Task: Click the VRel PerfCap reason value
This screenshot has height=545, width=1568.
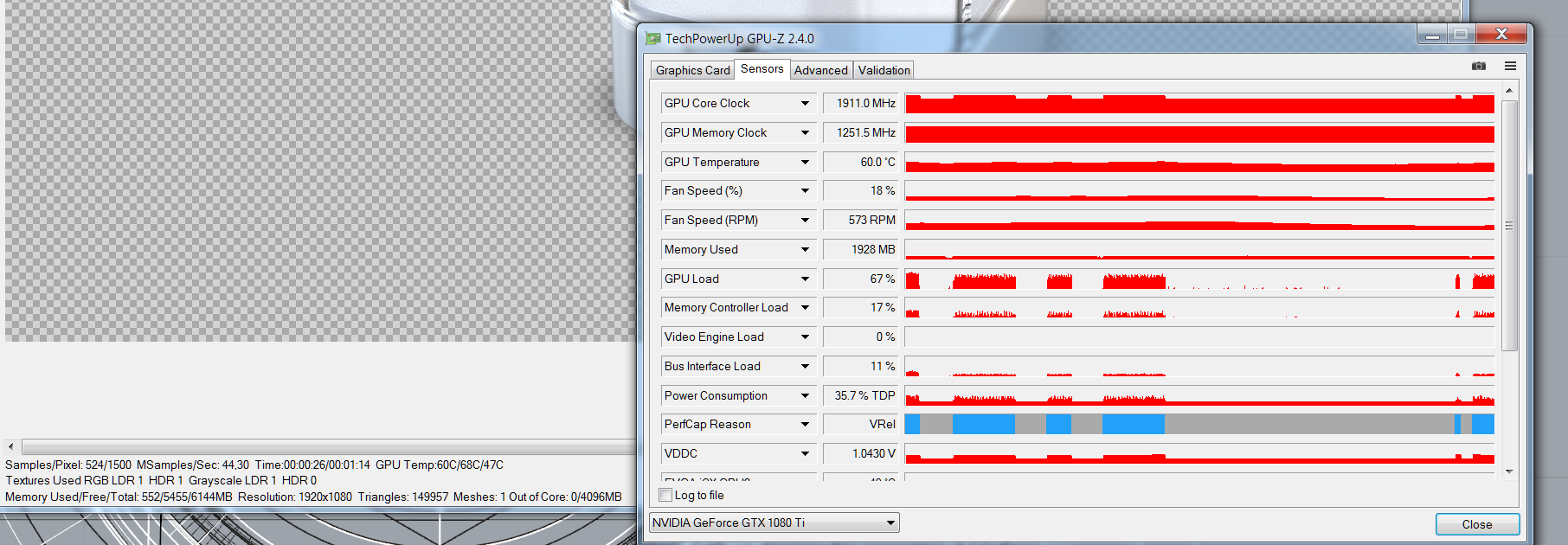Action: click(862, 424)
